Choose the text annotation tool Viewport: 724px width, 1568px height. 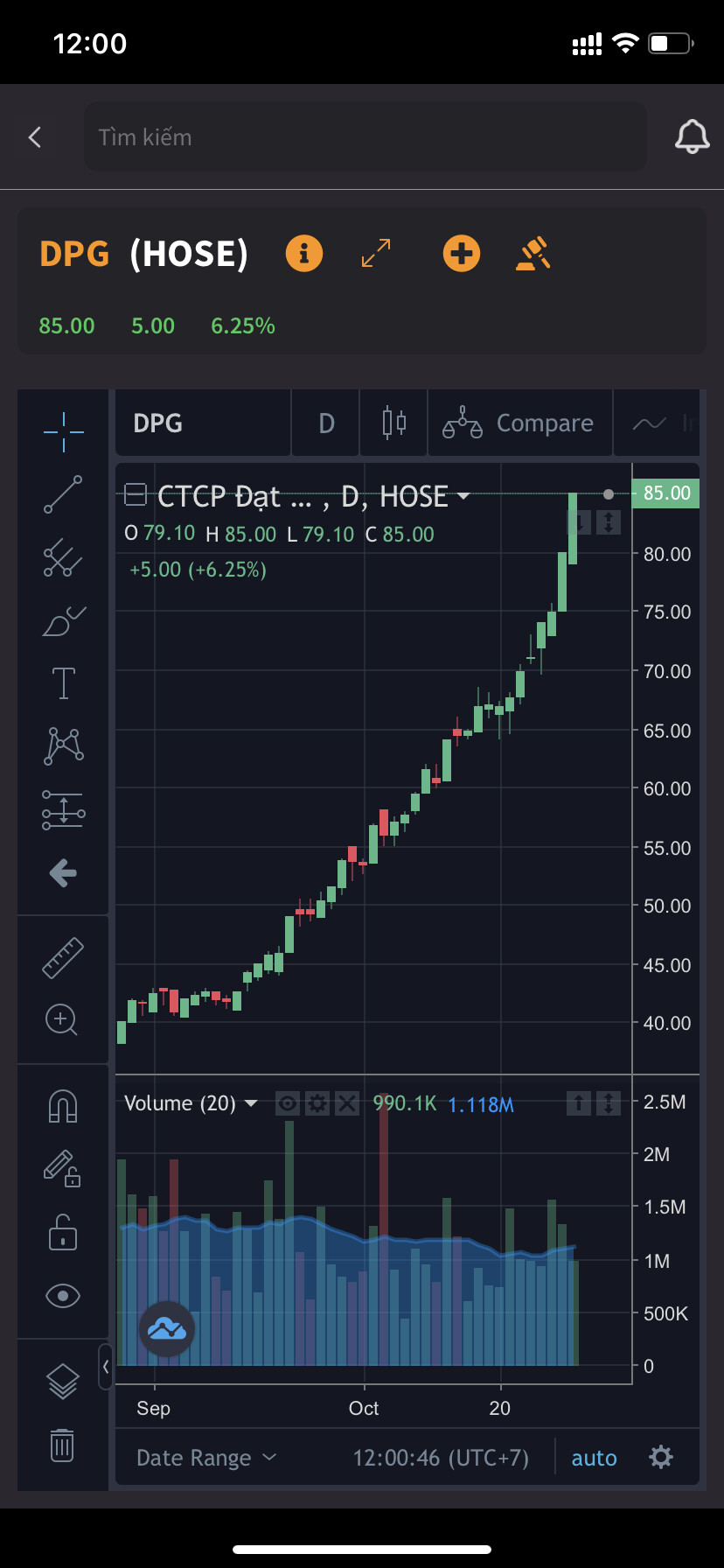tap(63, 683)
